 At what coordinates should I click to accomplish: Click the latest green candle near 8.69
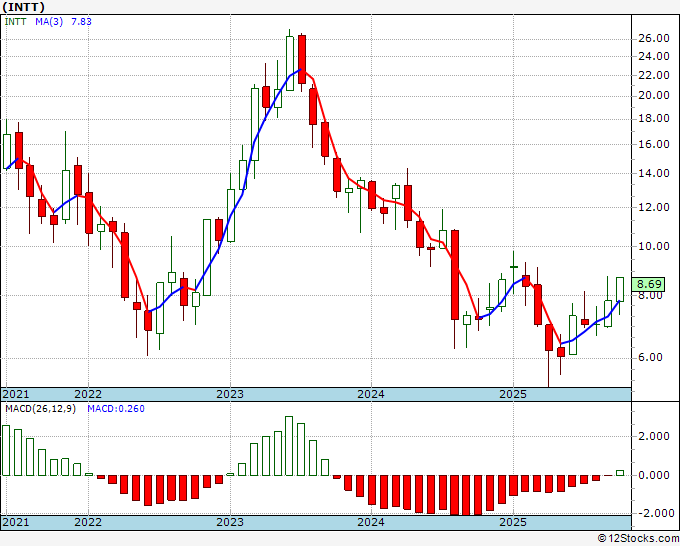coord(620,289)
